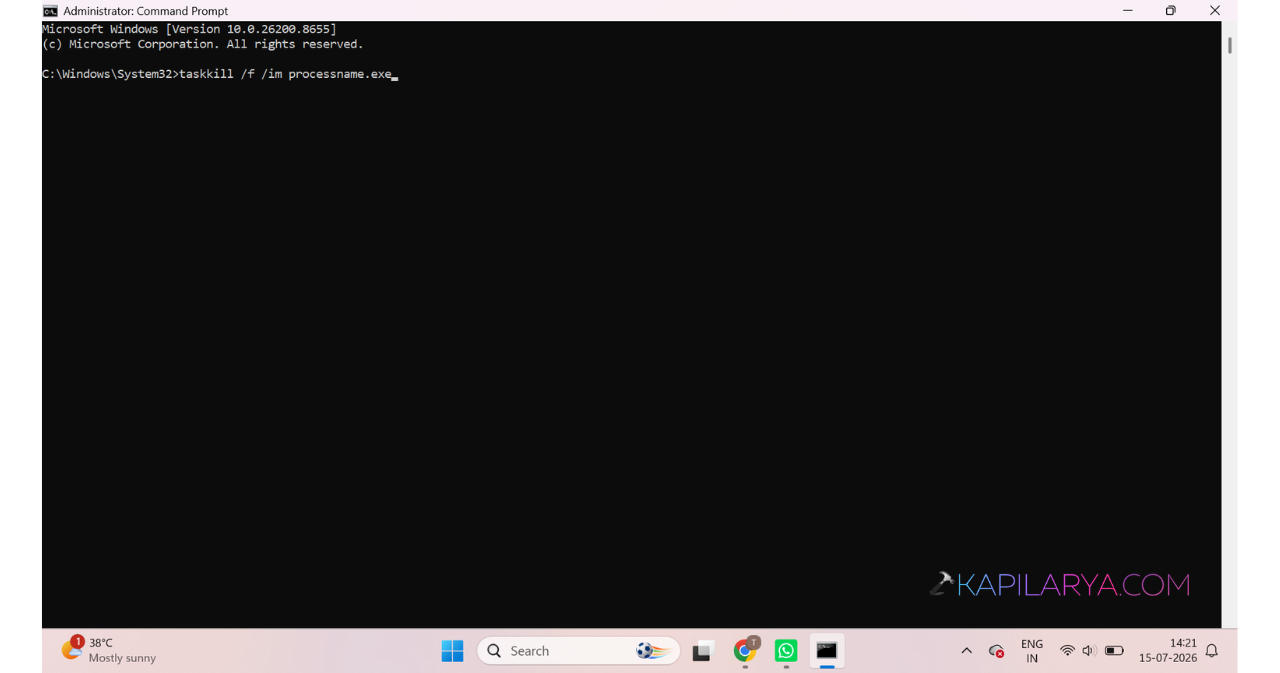Click the Command Prompt vertical scrollbar thumb
This screenshot has width=1280, height=673.
pyautogui.click(x=1229, y=45)
